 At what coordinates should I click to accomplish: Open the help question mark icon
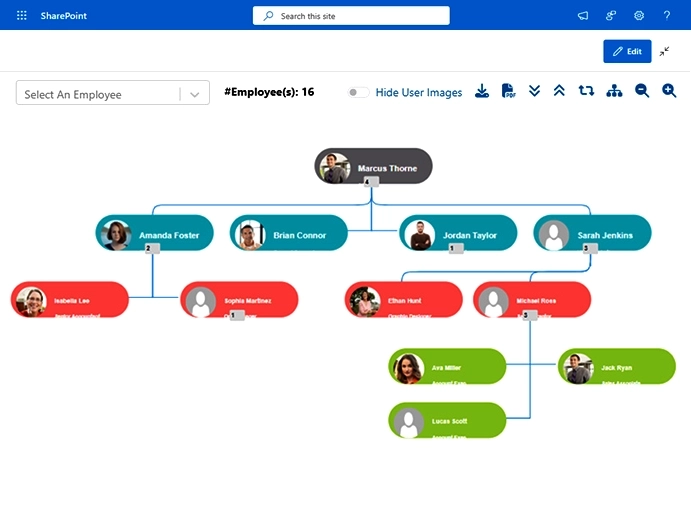[x=667, y=16]
